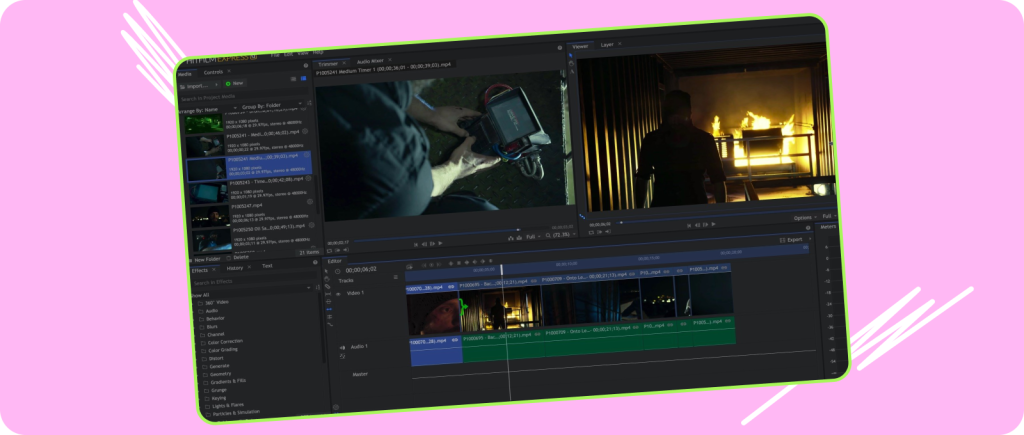
Task: Click the clock icon beside the timecode
Action: pyautogui.click(x=338, y=271)
